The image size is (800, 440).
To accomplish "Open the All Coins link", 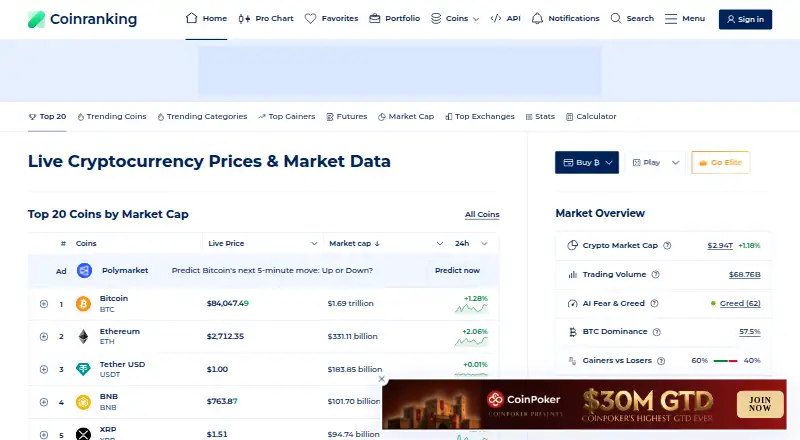I will coord(482,214).
